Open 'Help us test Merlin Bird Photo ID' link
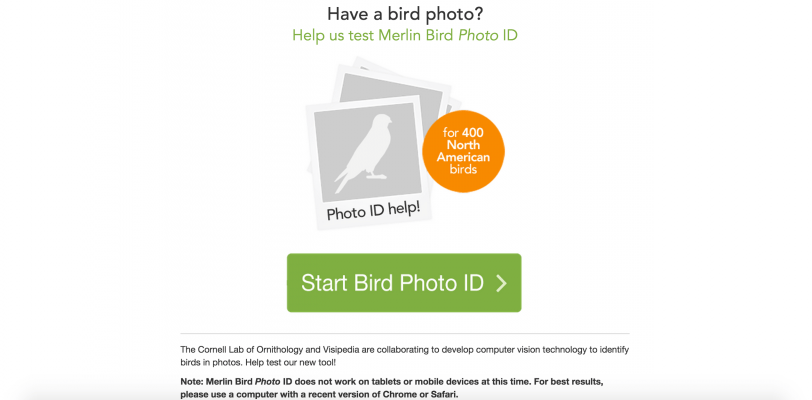The width and height of the screenshot is (812, 400). [405, 36]
